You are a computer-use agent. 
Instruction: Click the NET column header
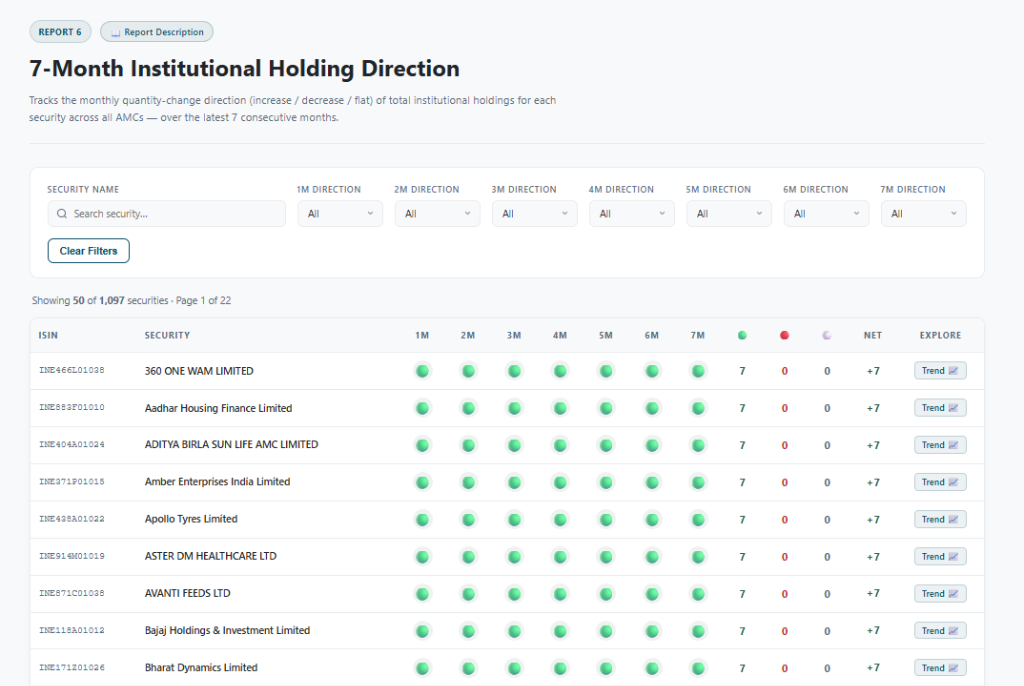click(873, 335)
